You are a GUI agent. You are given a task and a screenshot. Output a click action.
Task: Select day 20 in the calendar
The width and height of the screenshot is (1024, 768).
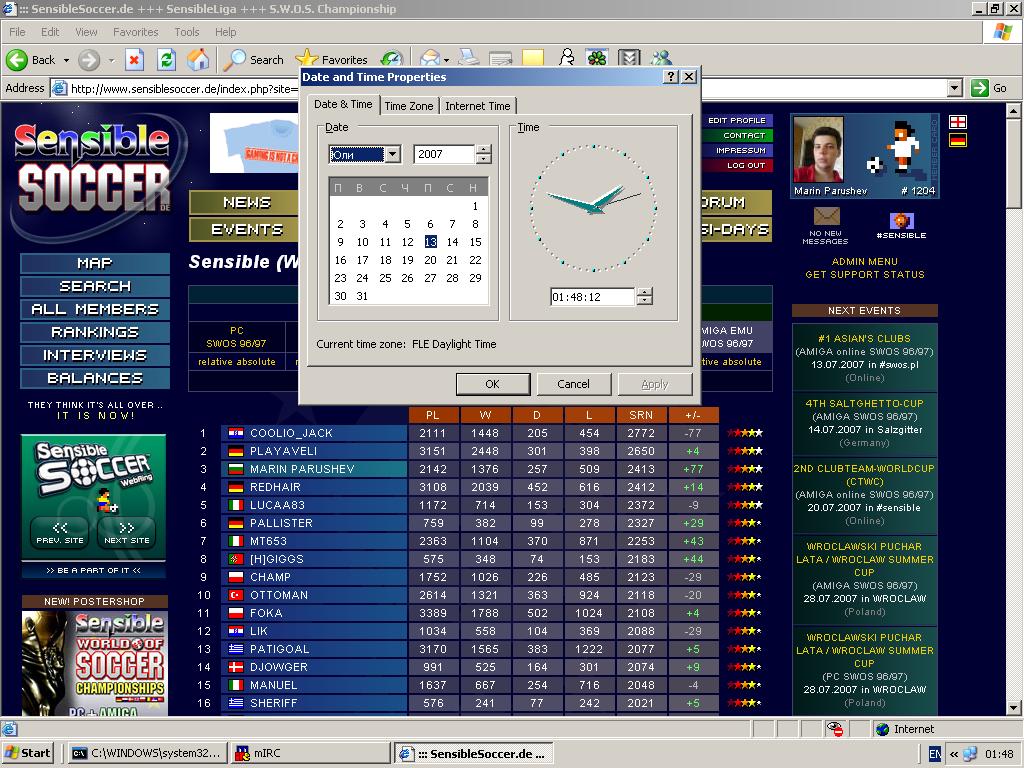click(x=430, y=260)
